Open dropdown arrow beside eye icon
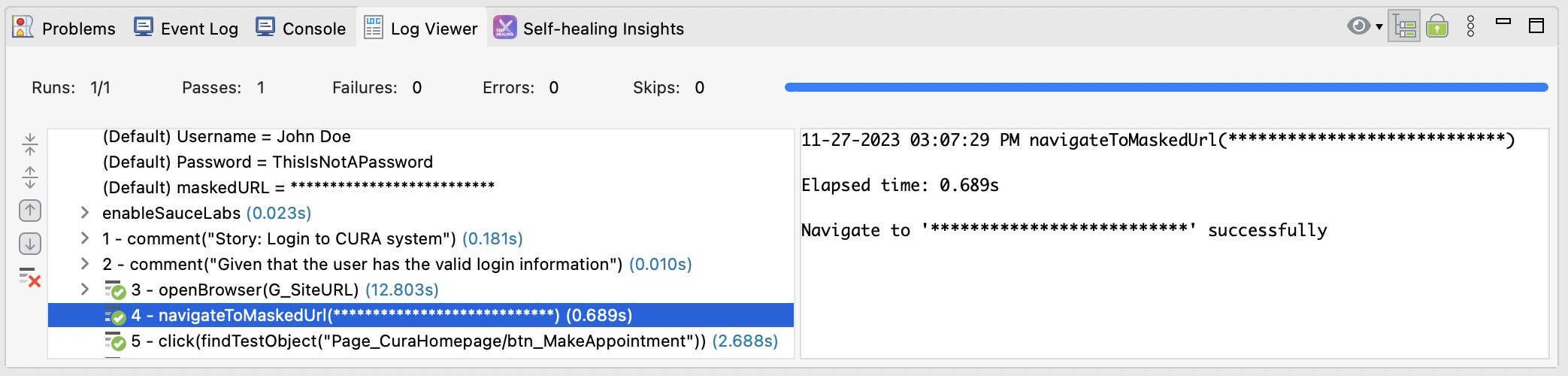The height and width of the screenshot is (376, 1568). pos(1379,27)
